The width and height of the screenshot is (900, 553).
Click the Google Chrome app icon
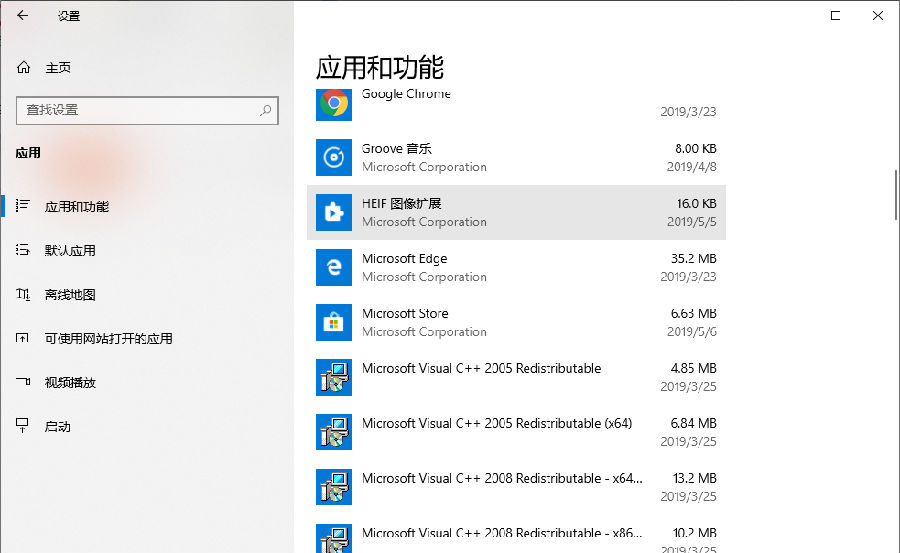pyautogui.click(x=333, y=103)
